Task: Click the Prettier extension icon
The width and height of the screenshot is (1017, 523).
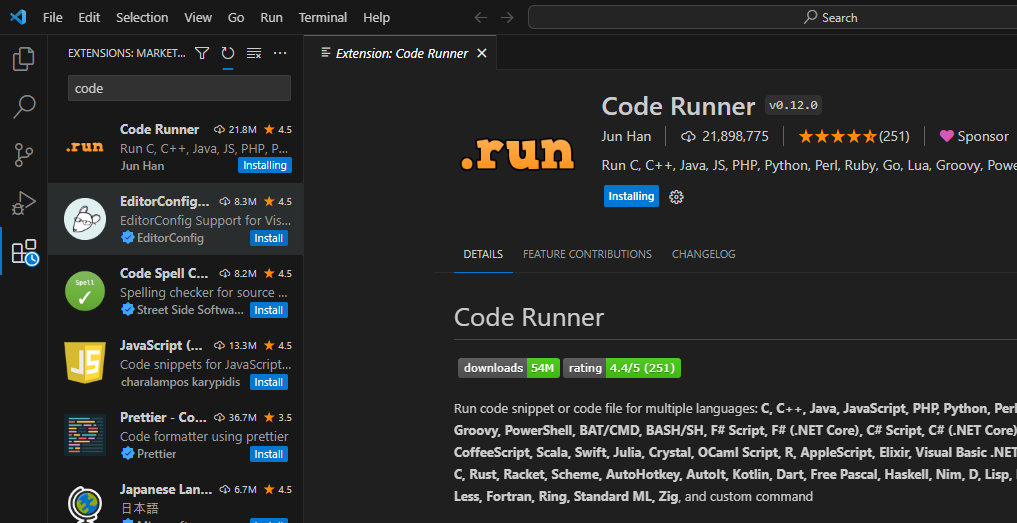Action: pyautogui.click(x=85, y=435)
